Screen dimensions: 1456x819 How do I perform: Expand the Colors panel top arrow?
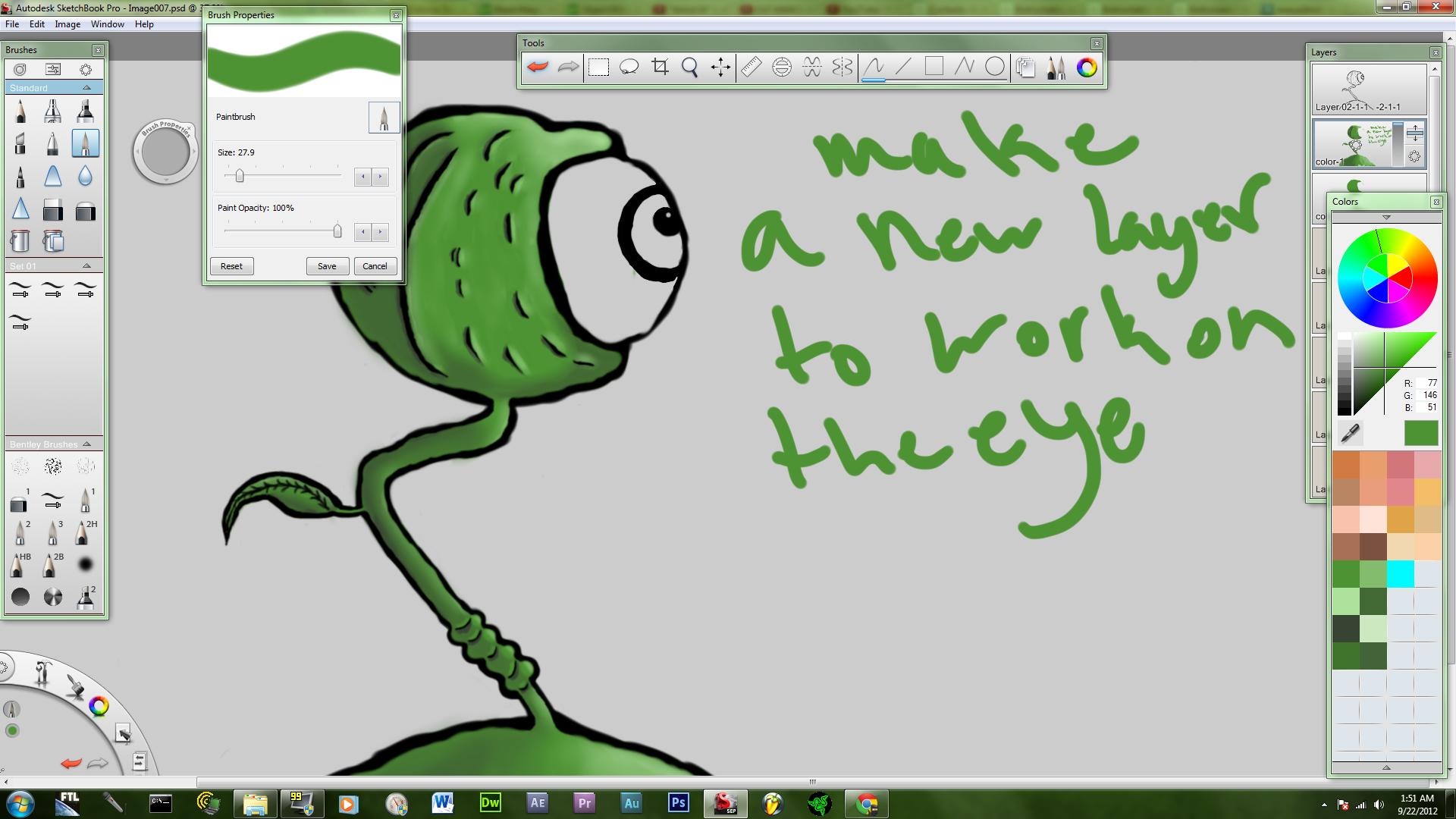1386,218
